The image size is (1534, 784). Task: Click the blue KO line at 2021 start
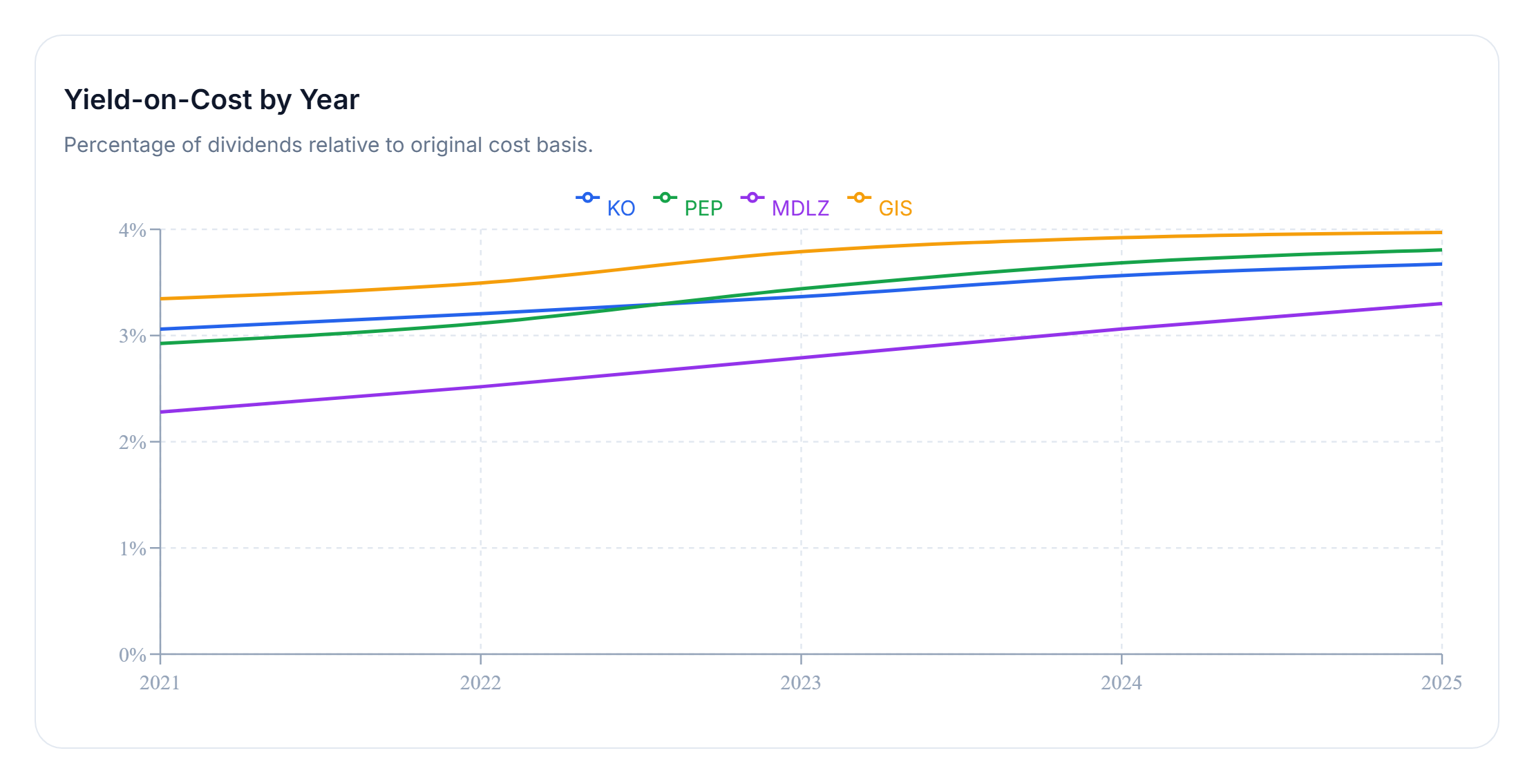[162, 329]
